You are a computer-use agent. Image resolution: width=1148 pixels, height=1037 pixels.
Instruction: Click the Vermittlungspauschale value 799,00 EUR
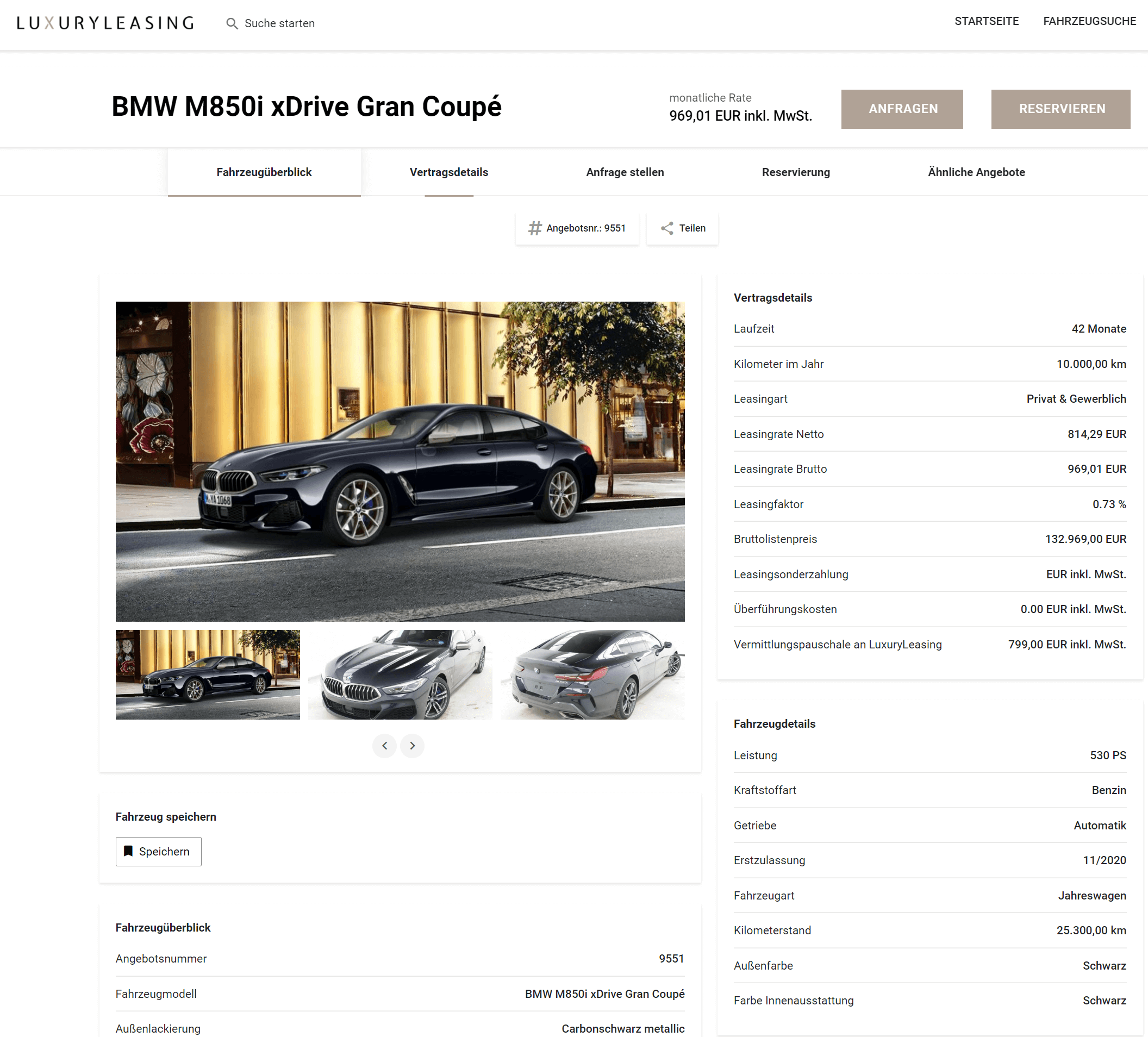pyautogui.click(x=1066, y=644)
